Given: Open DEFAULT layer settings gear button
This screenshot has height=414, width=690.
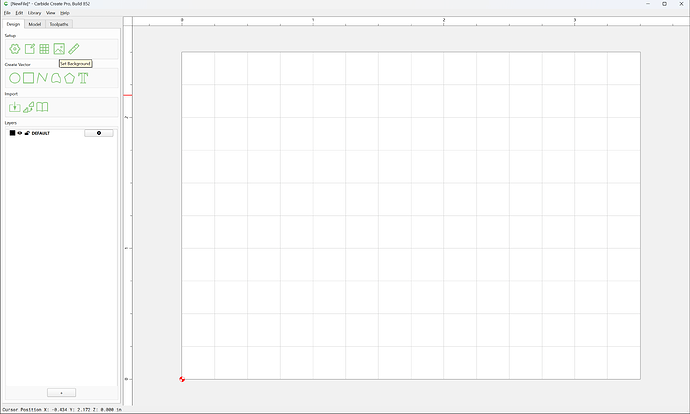Looking at the screenshot, I should [x=99, y=133].
